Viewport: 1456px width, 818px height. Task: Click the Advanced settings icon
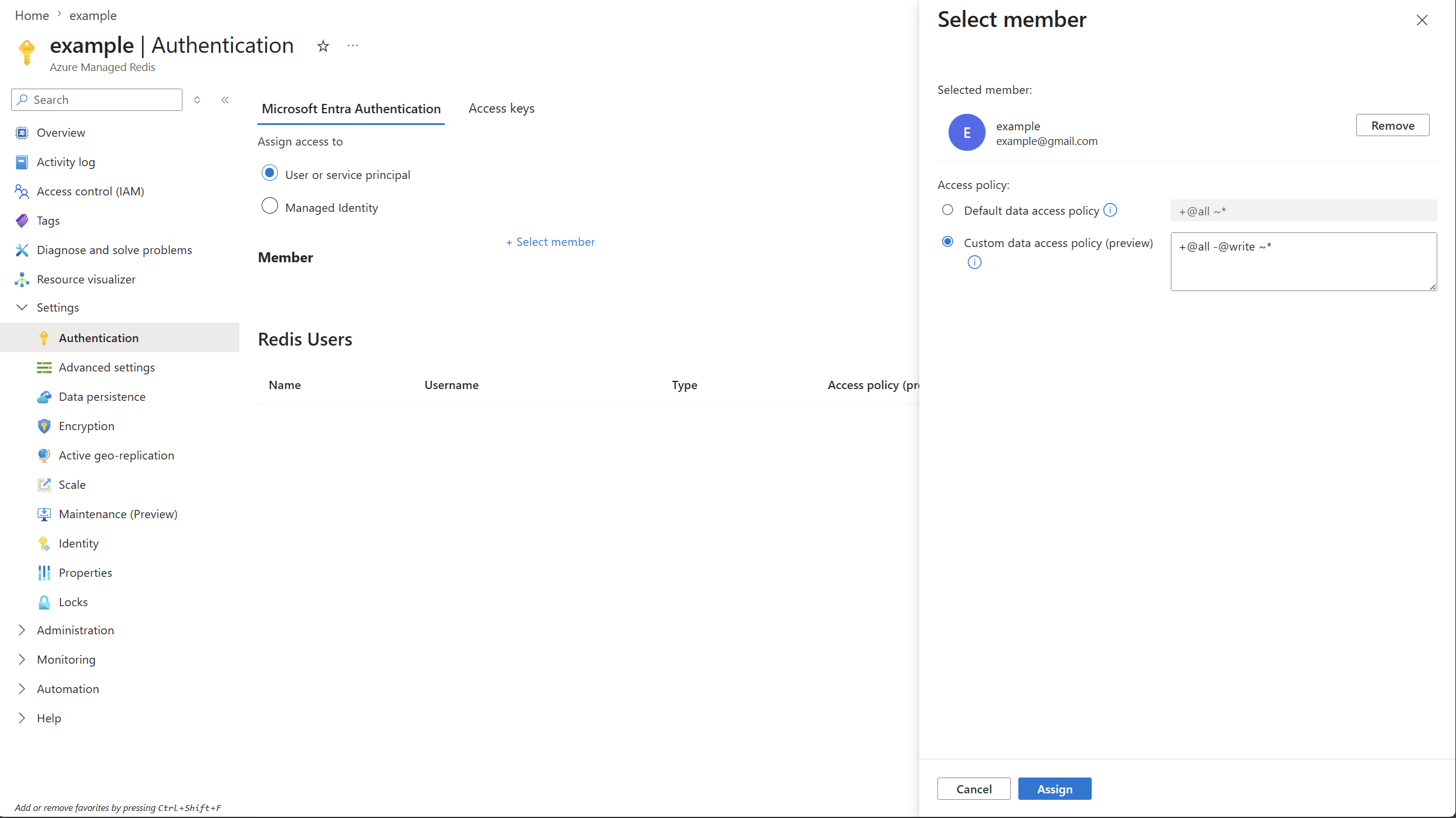coord(44,367)
